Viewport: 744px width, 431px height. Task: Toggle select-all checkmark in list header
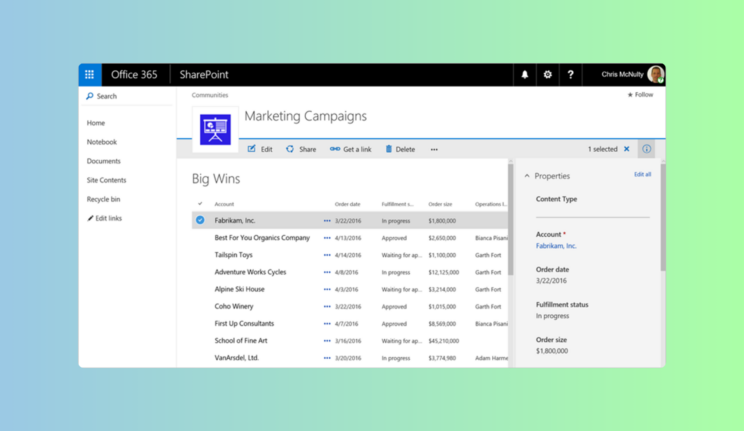click(200, 204)
